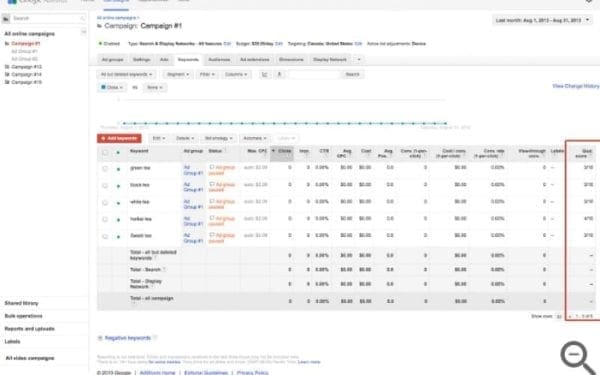Check the box for white tea keyword

pos(105,202)
